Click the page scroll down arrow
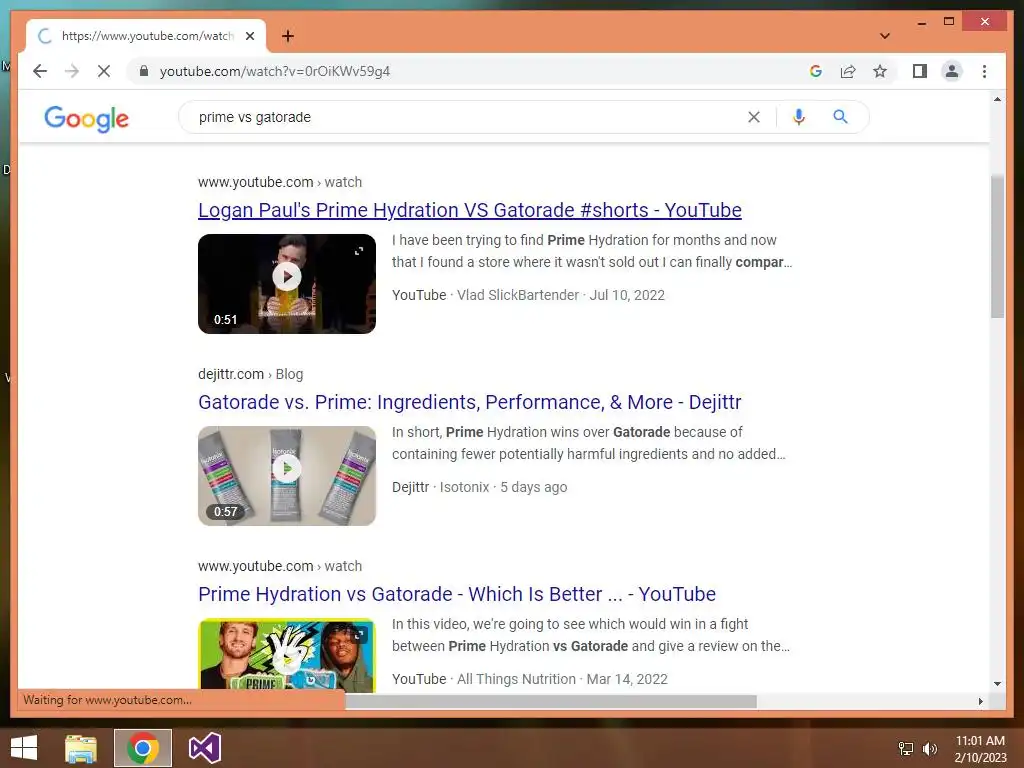 997,684
